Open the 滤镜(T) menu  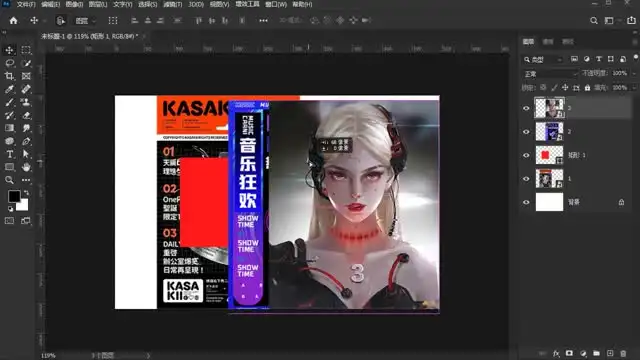click(x=173, y=4)
